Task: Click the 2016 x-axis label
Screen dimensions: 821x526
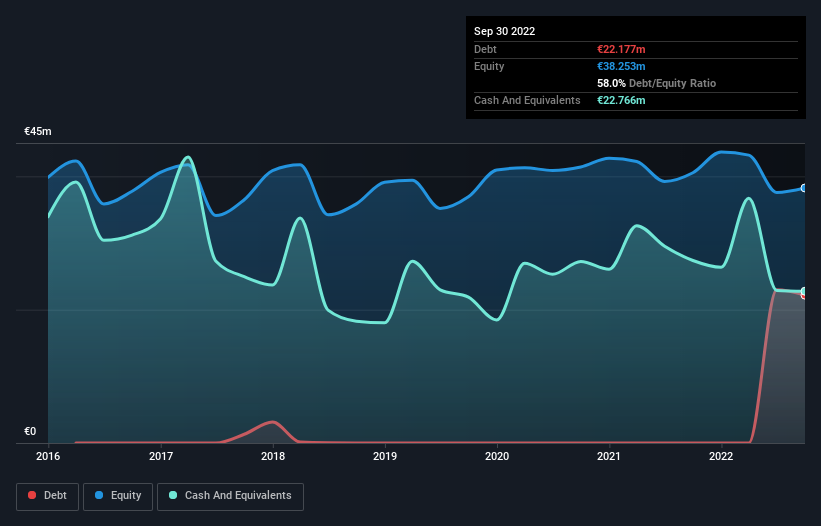Action: point(48,456)
